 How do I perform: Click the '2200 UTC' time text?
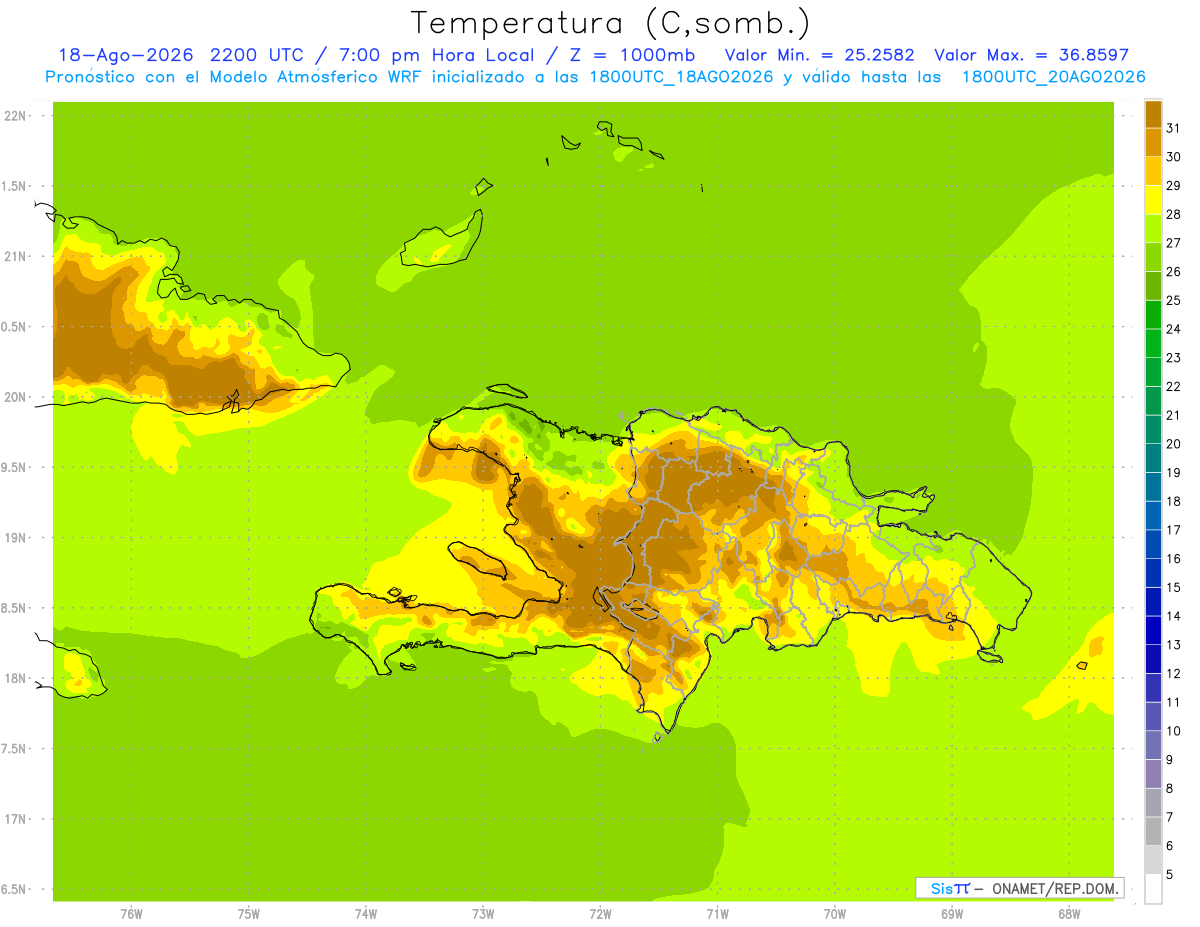[x=259, y=55]
